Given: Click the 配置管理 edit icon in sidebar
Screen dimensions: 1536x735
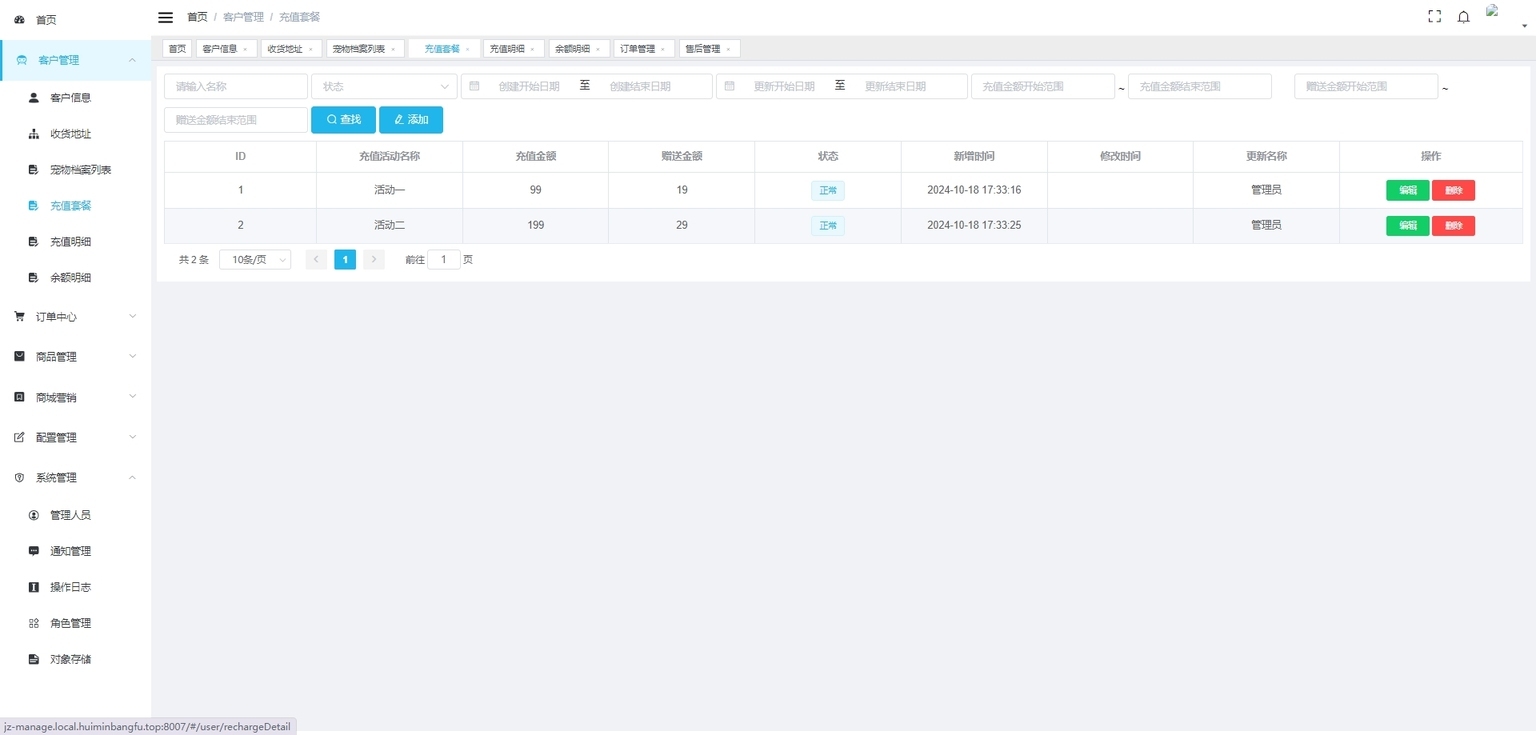Looking at the screenshot, I should [x=19, y=438].
